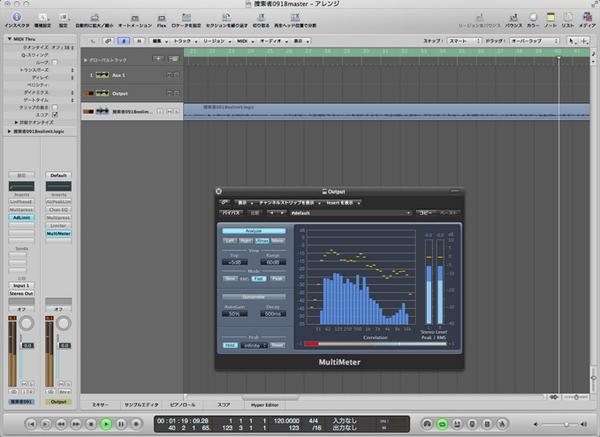Screen dimensions: 600x437
Task: Open the Region (リージョン) menu in Arrange
Action: point(217,41)
